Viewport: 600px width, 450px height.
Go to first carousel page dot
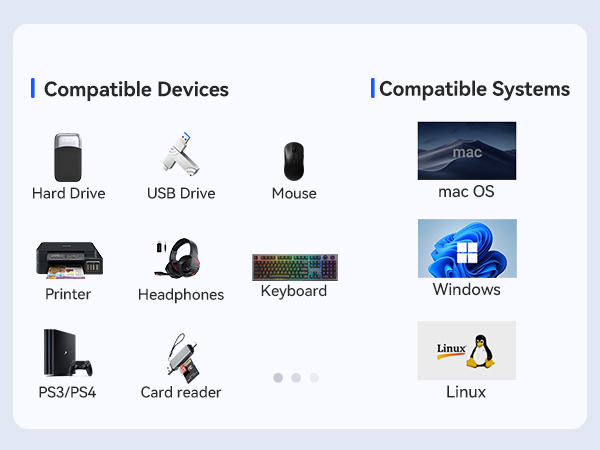pyautogui.click(x=278, y=378)
